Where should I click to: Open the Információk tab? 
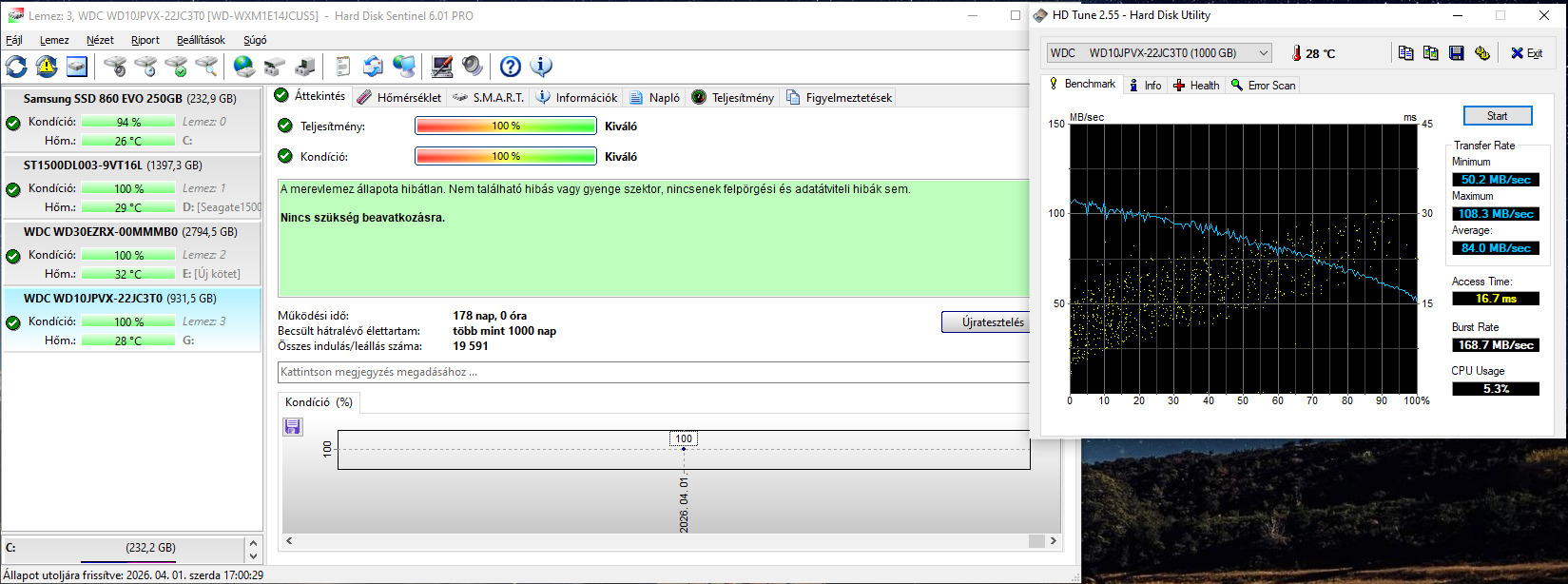tap(577, 97)
